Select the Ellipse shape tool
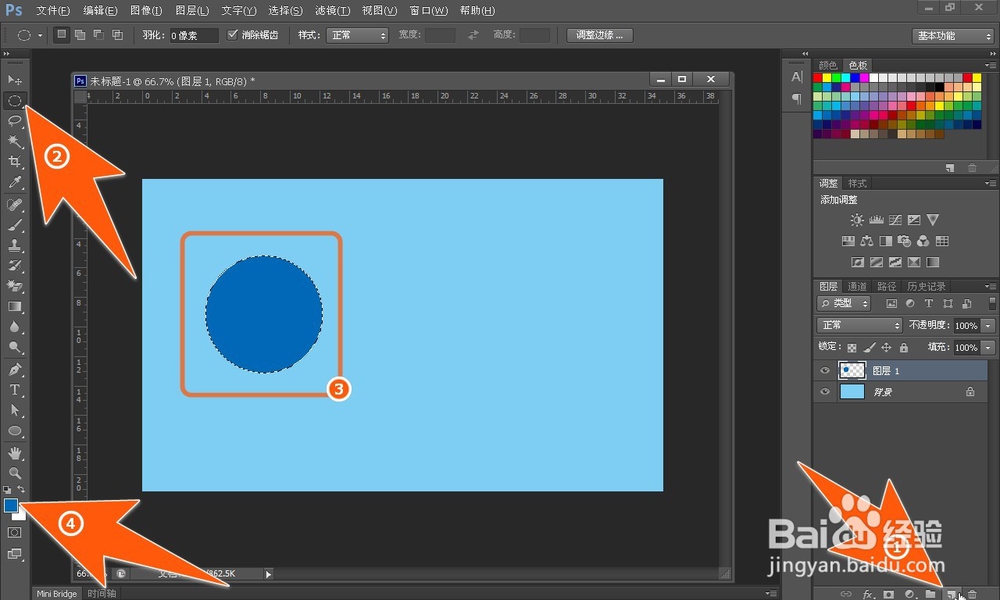The width and height of the screenshot is (1000, 600). (15, 431)
